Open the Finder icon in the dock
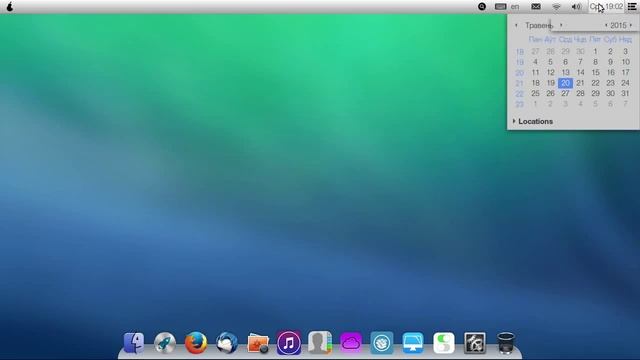This screenshot has width=640, height=360. 134,343
